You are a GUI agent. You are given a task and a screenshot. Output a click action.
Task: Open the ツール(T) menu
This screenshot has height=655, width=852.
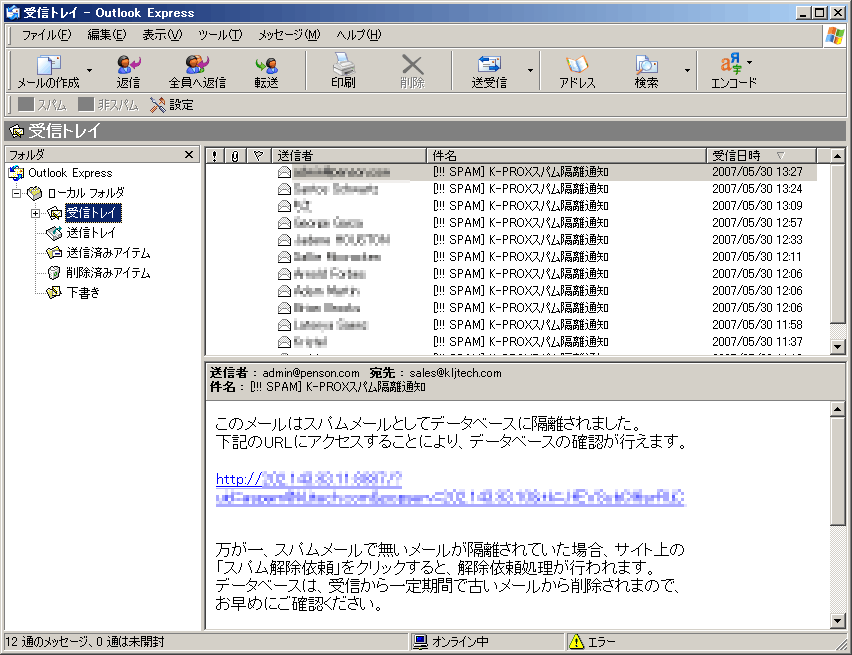point(220,35)
